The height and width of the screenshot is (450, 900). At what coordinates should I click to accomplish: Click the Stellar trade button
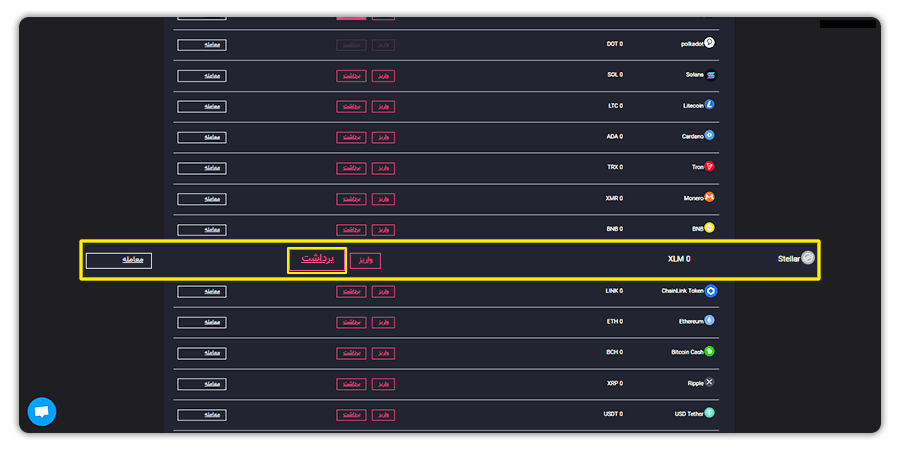click(119, 261)
